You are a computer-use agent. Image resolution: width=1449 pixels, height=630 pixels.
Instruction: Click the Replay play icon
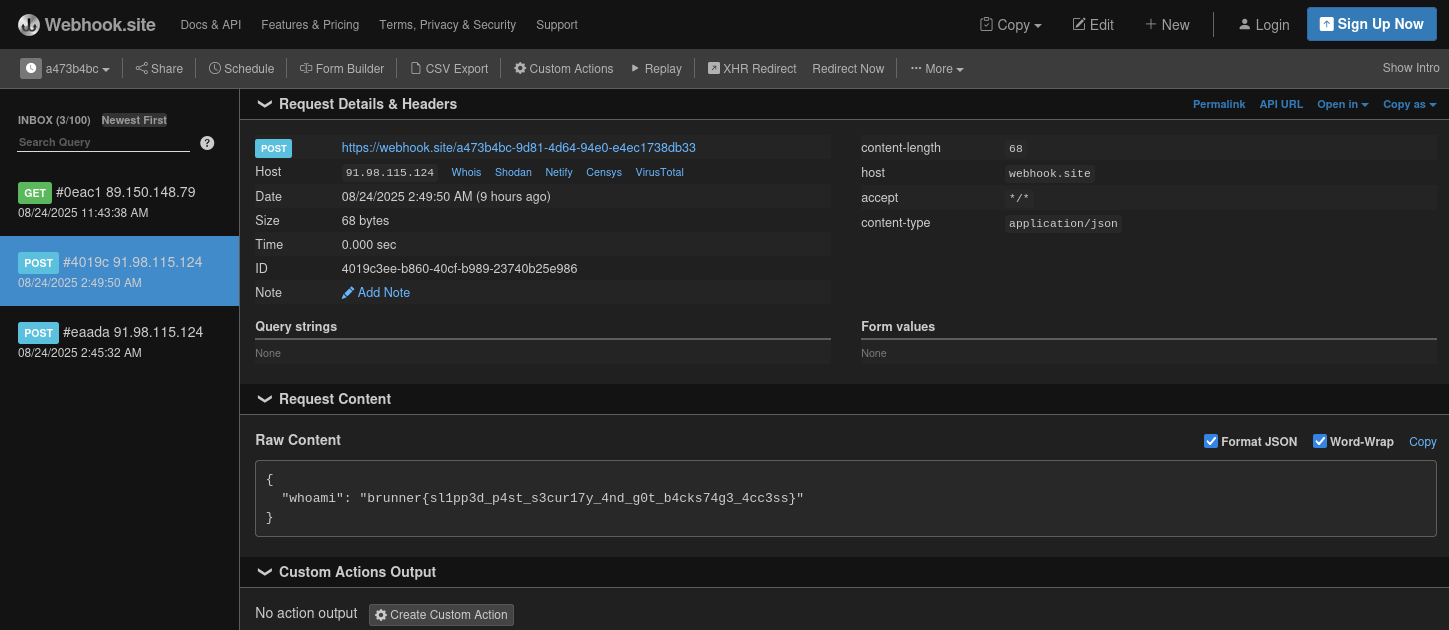click(635, 69)
